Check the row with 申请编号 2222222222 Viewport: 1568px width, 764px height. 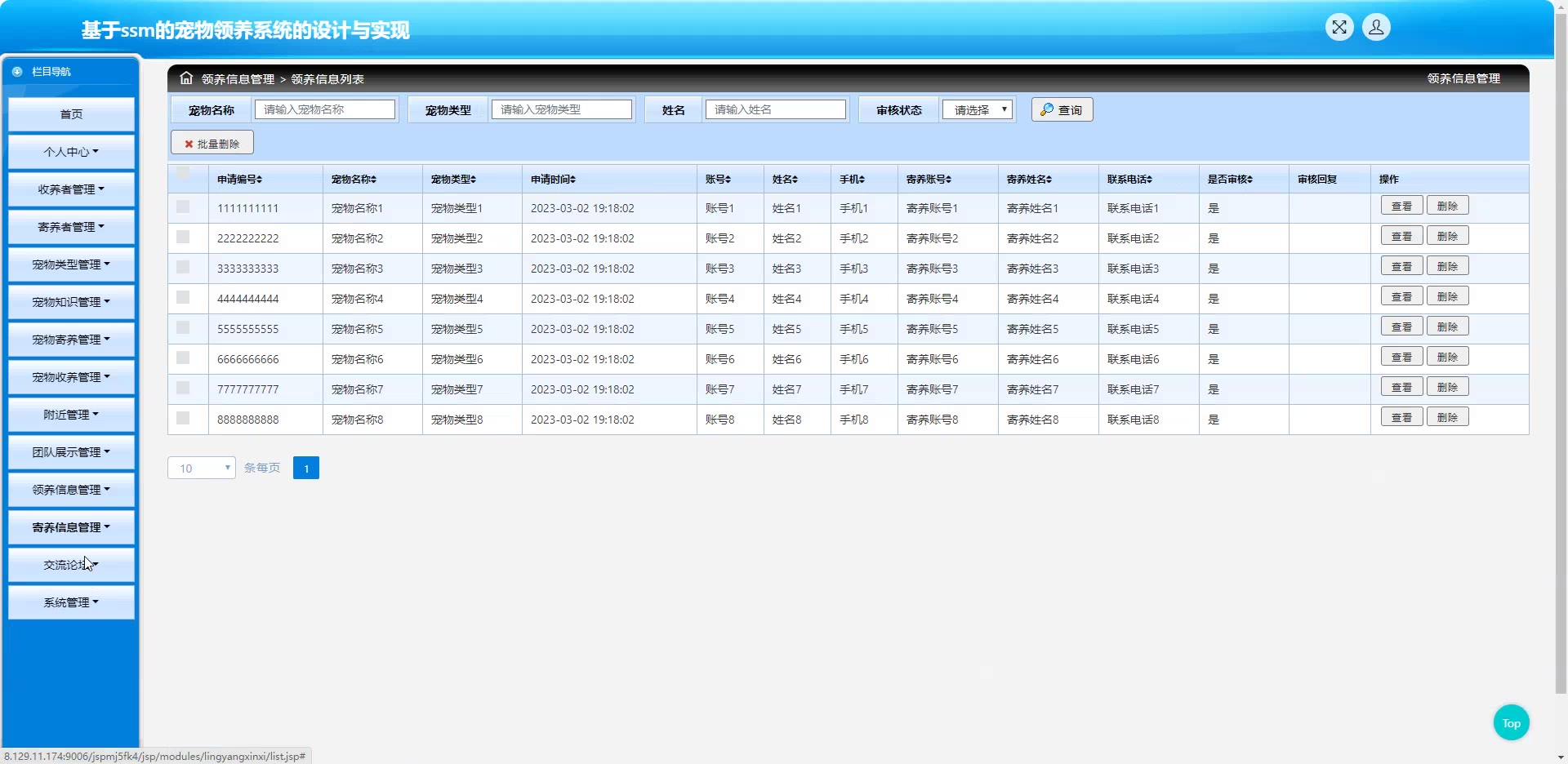point(183,238)
